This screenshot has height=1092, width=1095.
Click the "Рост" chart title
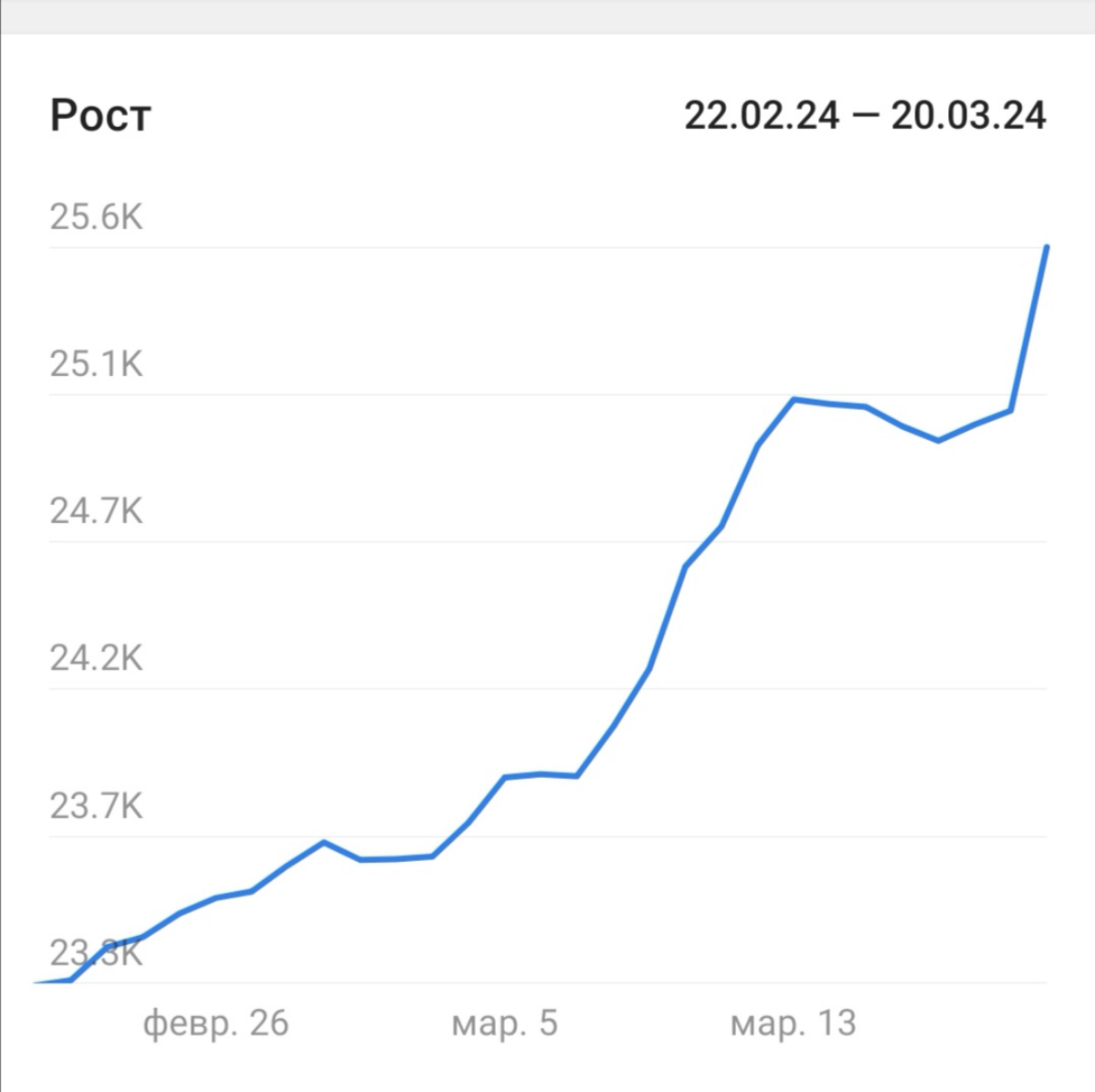(x=100, y=116)
